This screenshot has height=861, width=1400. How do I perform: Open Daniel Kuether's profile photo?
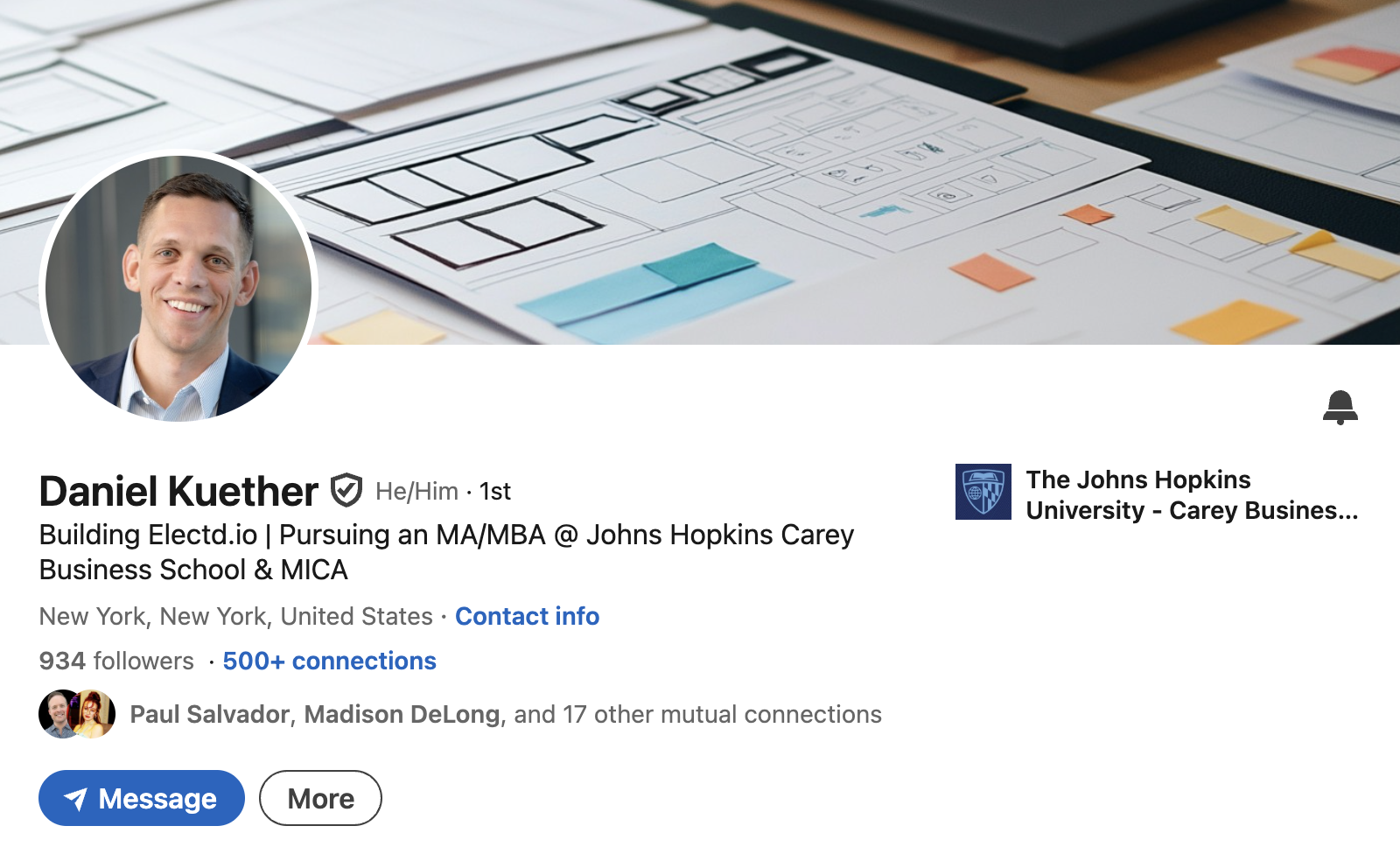point(178,289)
